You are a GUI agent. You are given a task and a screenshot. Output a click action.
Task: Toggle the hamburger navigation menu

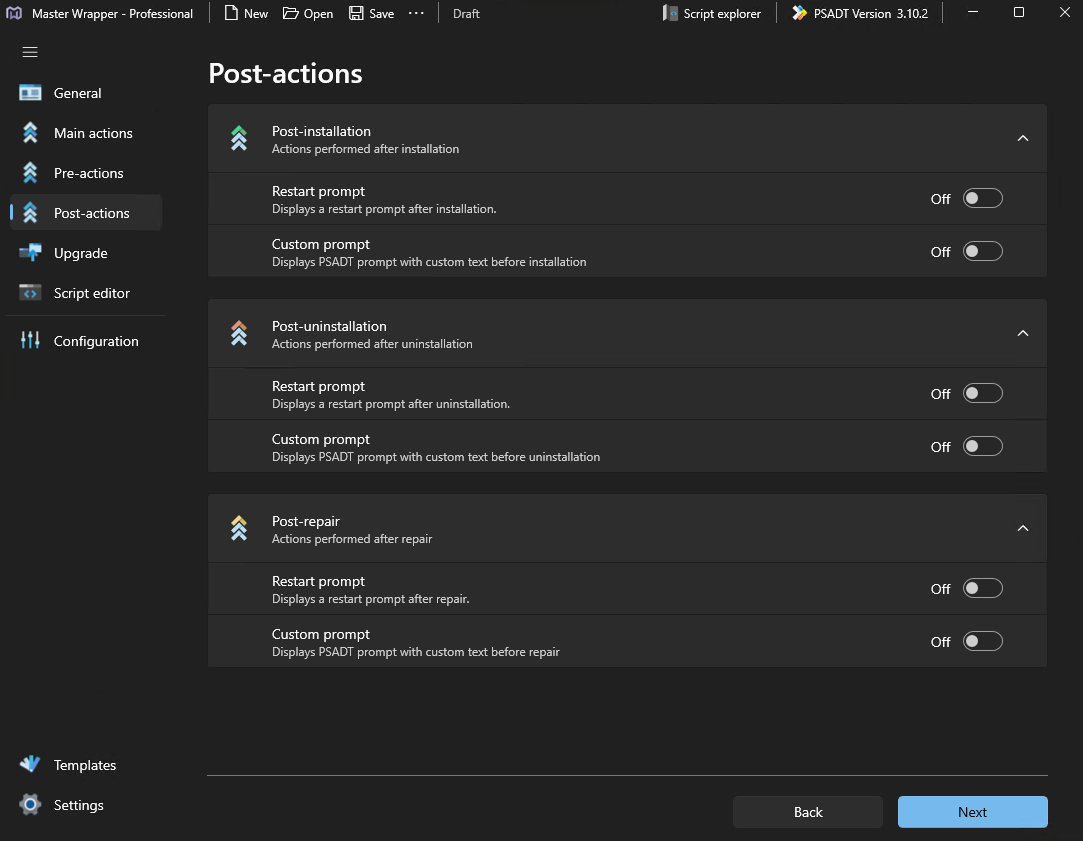tap(30, 52)
